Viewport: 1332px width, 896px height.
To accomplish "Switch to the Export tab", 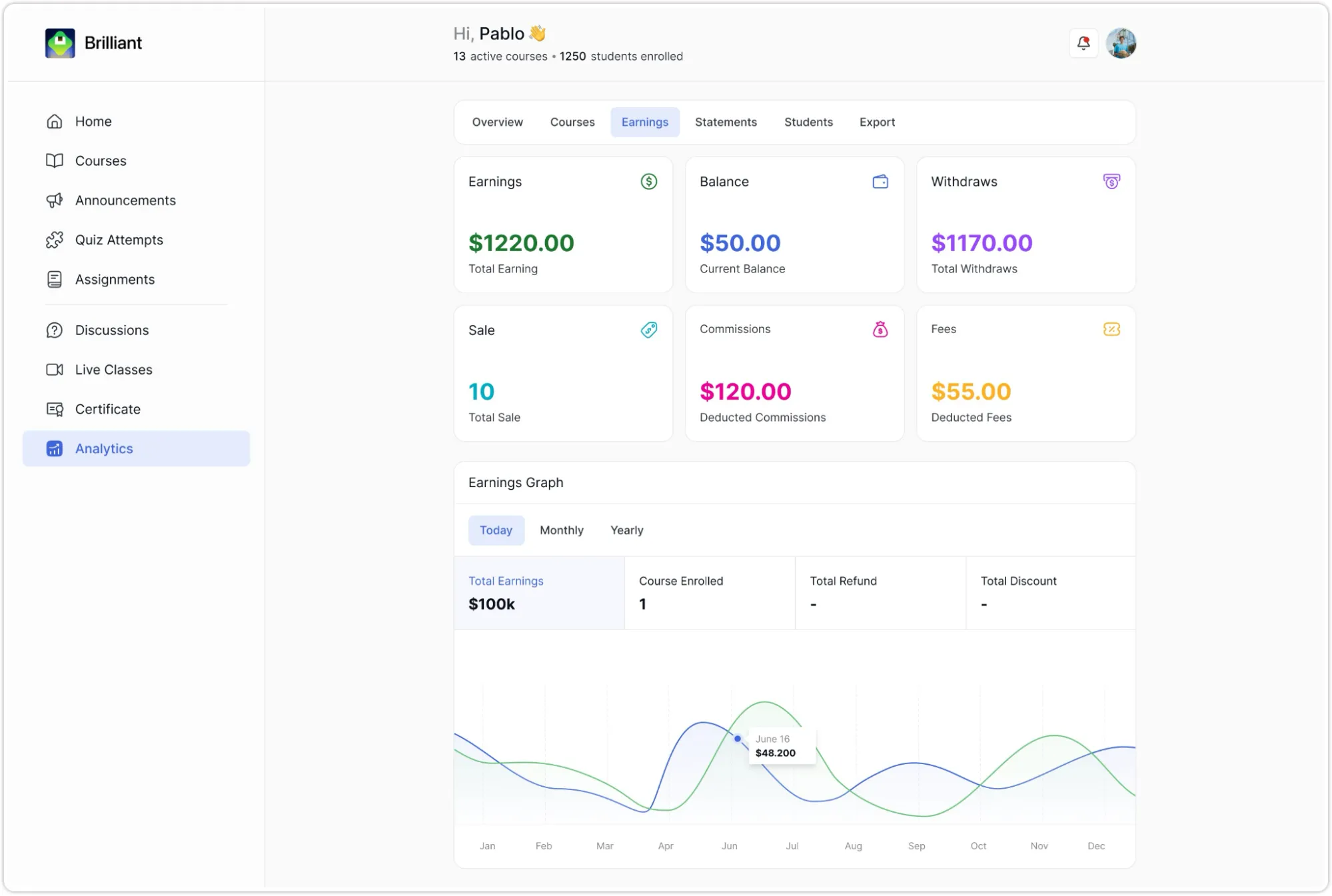I will [x=877, y=123].
